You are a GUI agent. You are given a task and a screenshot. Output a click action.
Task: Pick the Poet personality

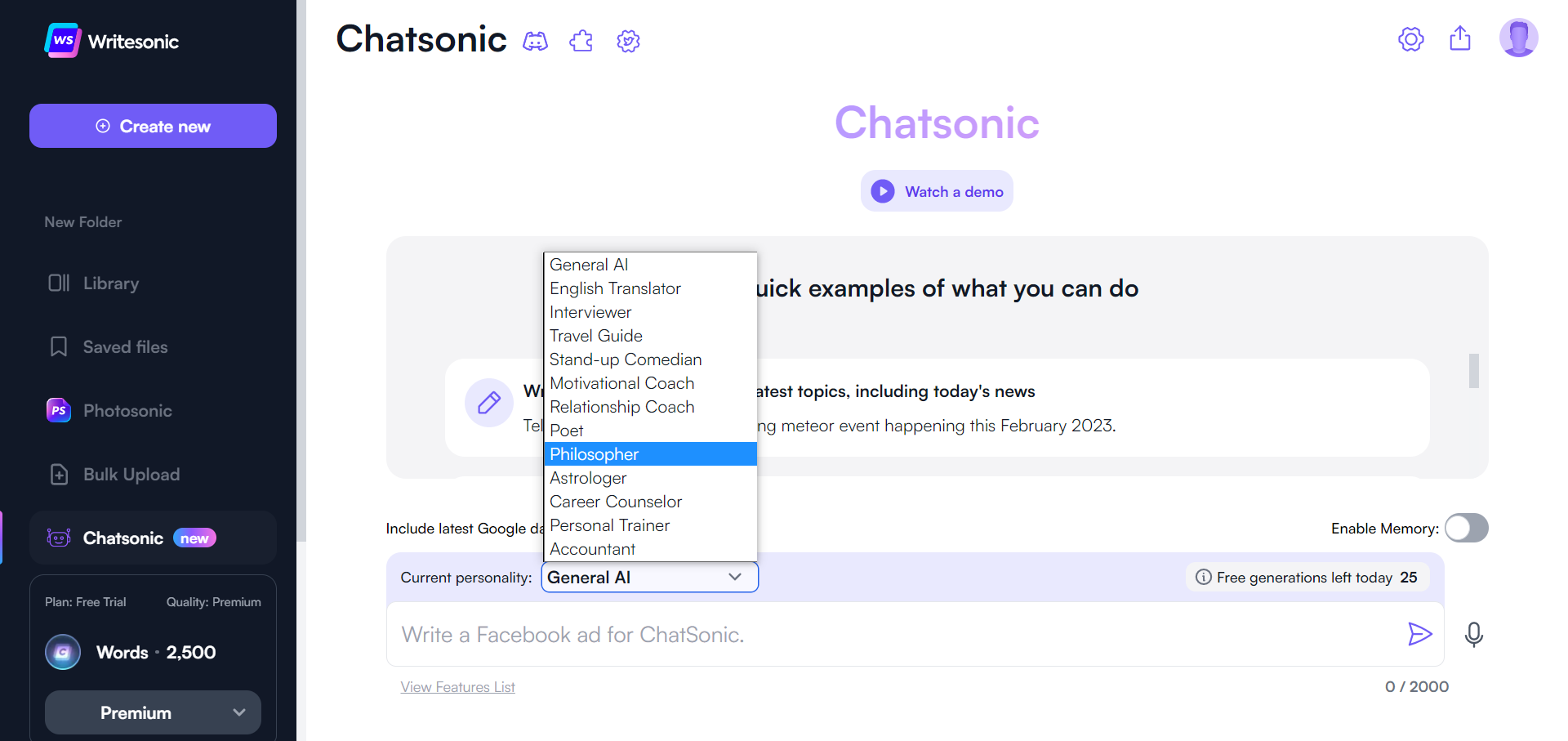650,431
